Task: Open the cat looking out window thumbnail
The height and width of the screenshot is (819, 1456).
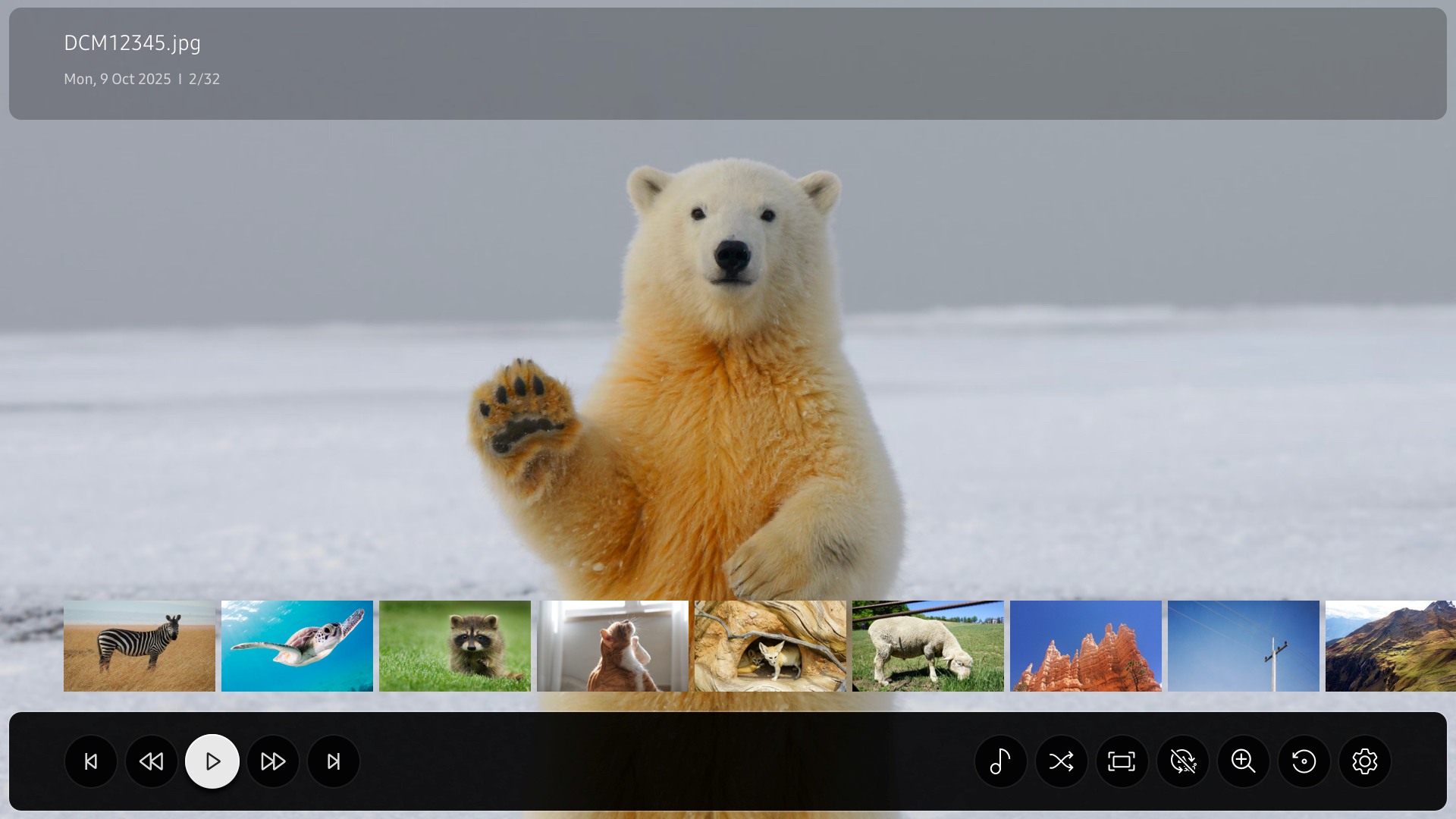Action: pyautogui.click(x=612, y=646)
